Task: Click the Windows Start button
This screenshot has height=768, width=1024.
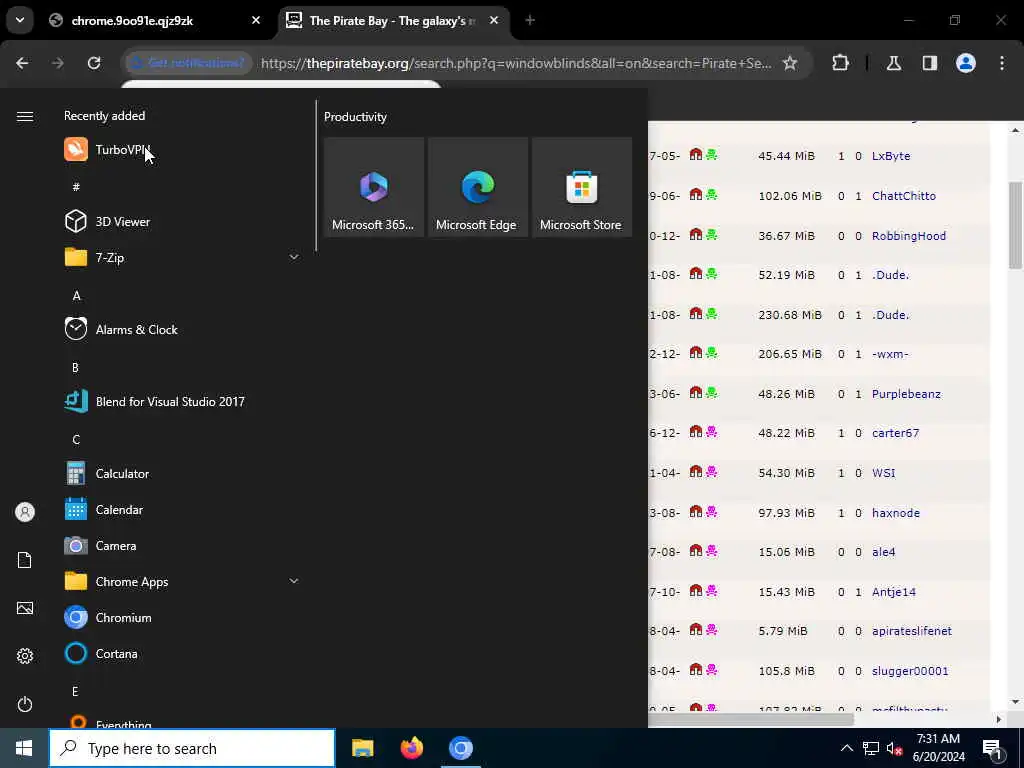Action: click(24, 748)
